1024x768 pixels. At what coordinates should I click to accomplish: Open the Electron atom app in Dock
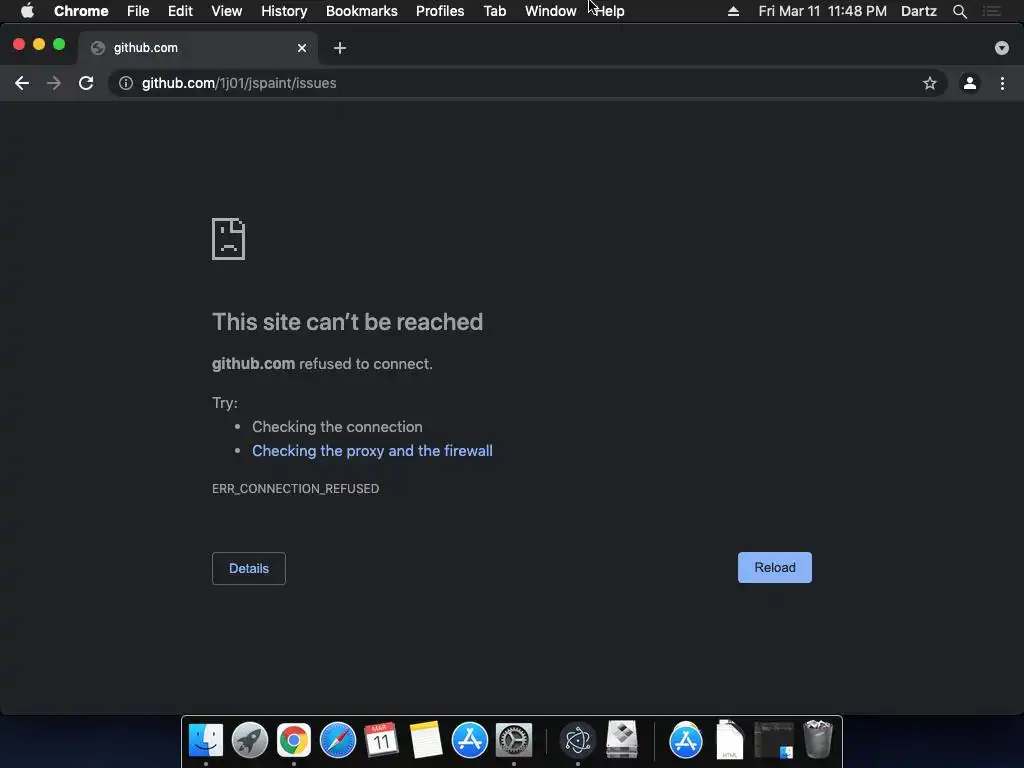577,740
